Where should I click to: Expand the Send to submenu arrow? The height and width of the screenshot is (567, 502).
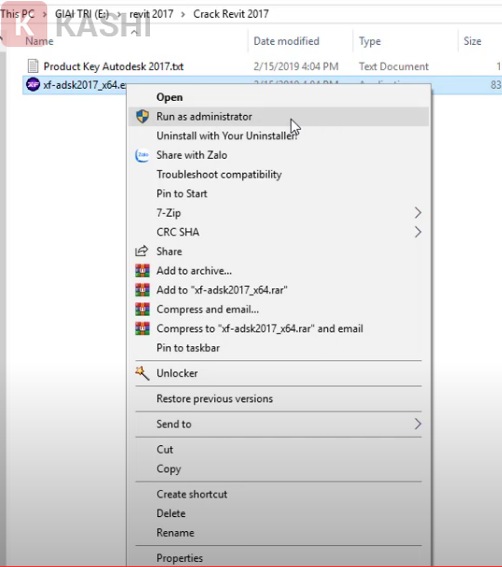pyautogui.click(x=418, y=424)
